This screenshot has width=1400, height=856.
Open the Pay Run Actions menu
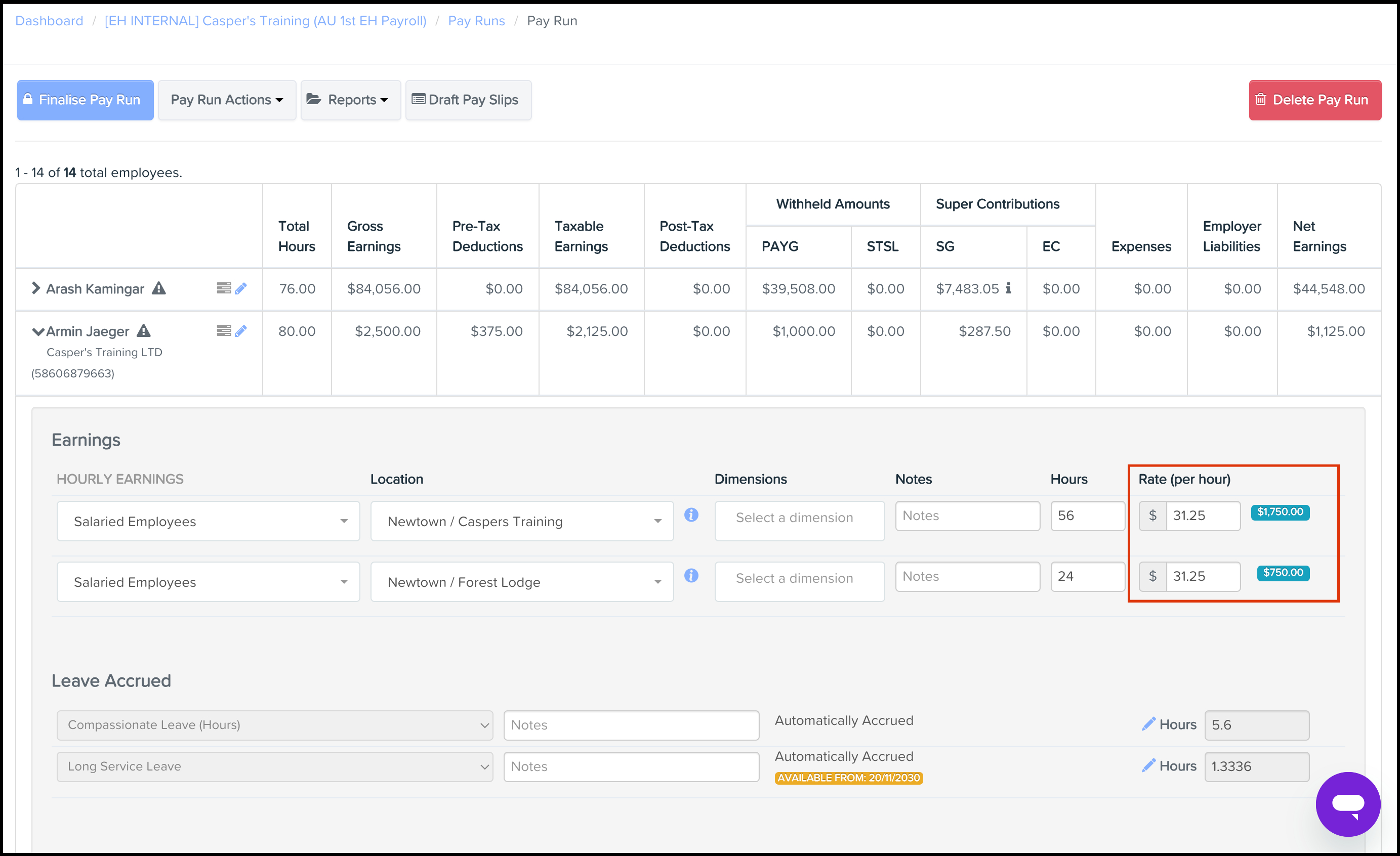pyautogui.click(x=227, y=100)
